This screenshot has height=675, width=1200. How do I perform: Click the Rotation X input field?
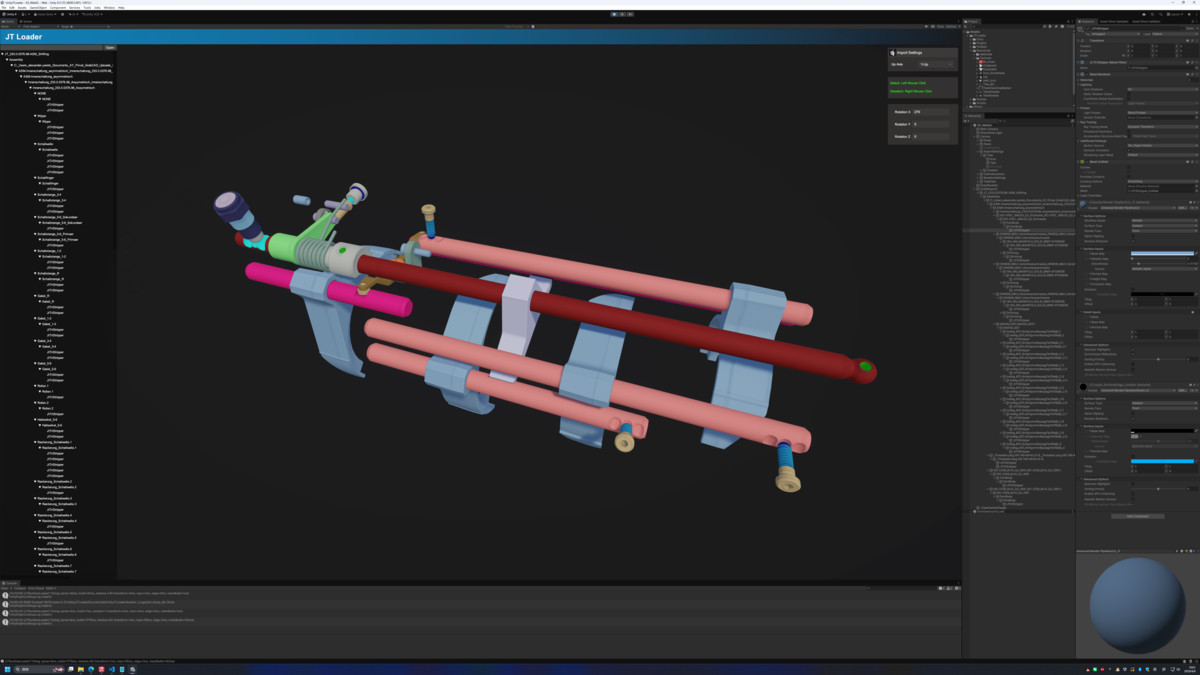(931, 112)
